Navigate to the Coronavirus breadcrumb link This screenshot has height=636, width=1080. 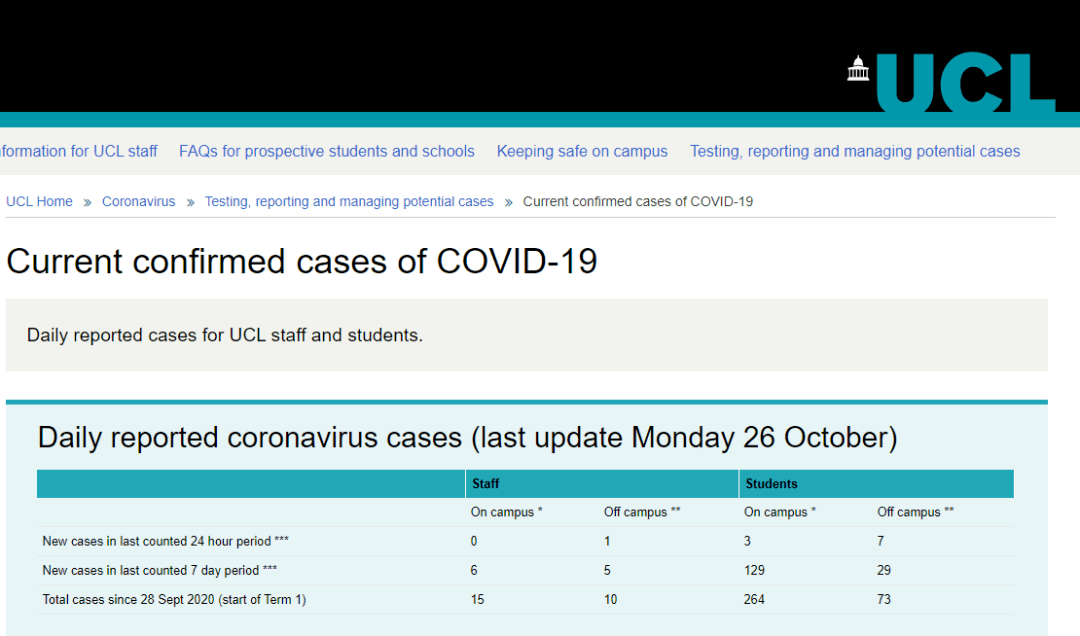(x=138, y=202)
